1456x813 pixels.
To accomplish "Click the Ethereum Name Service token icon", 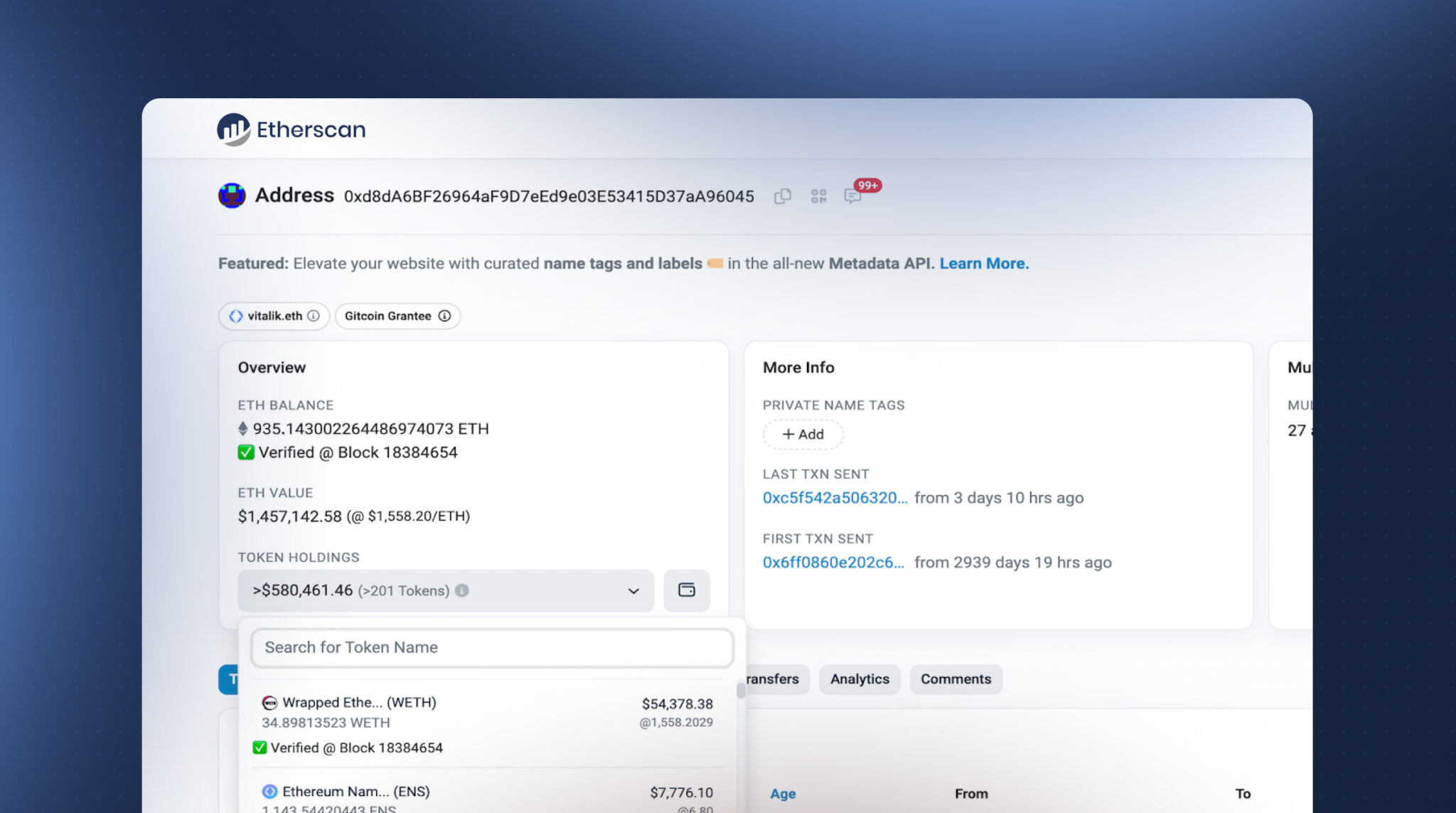I will click(269, 791).
